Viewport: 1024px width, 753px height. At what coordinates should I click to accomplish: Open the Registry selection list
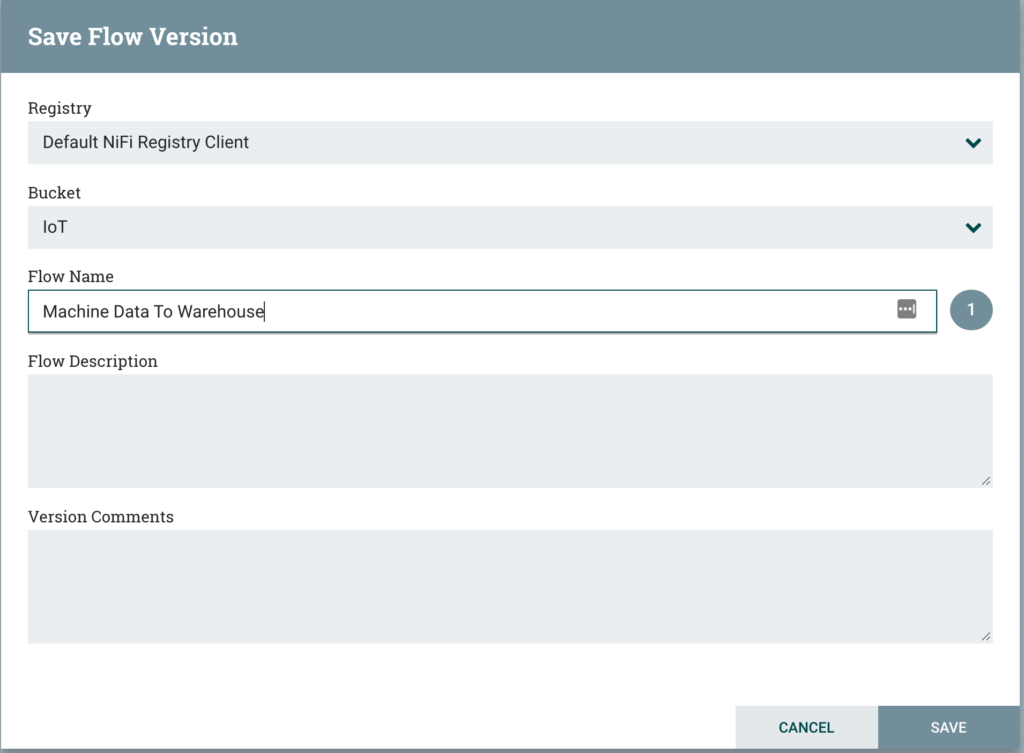point(500,143)
